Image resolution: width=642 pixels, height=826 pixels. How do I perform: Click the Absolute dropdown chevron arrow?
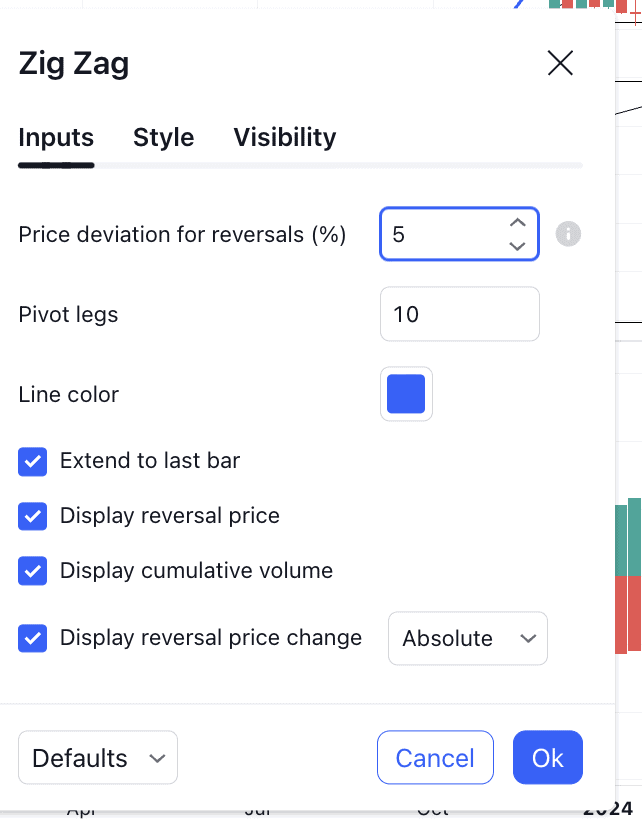pos(528,638)
